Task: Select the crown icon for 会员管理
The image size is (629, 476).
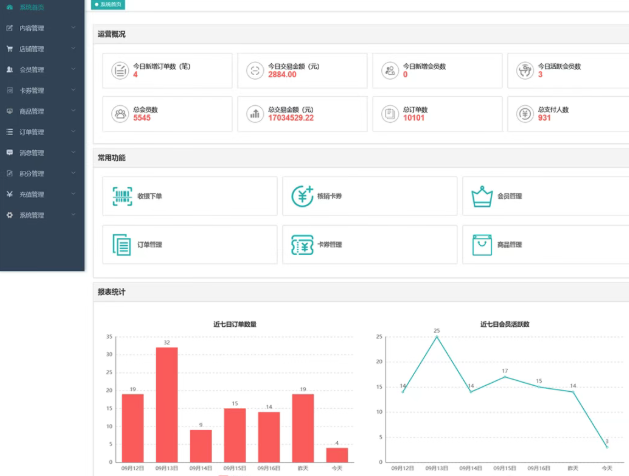Action: pyautogui.click(x=482, y=196)
